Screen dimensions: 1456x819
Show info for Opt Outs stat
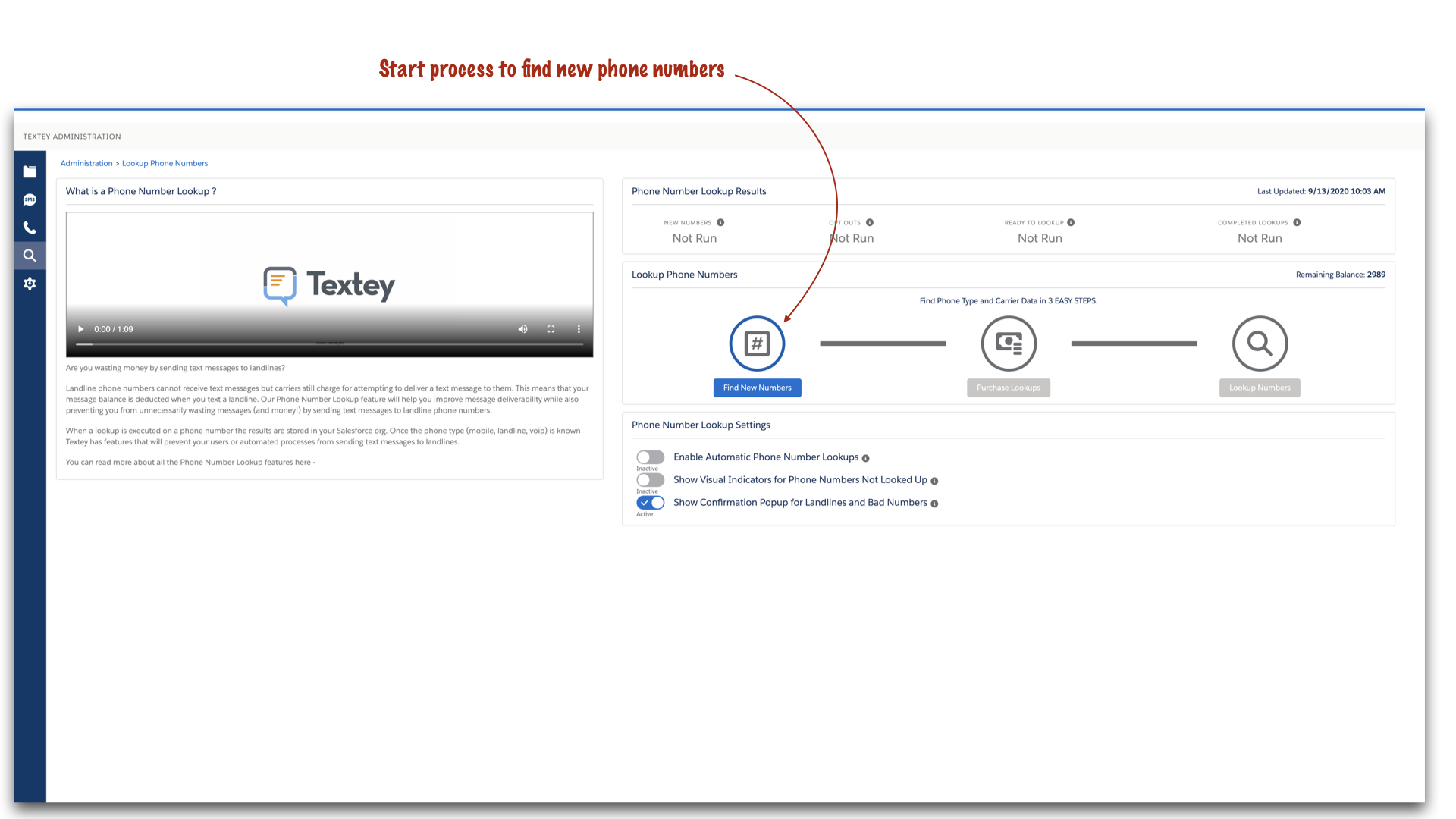point(870,222)
